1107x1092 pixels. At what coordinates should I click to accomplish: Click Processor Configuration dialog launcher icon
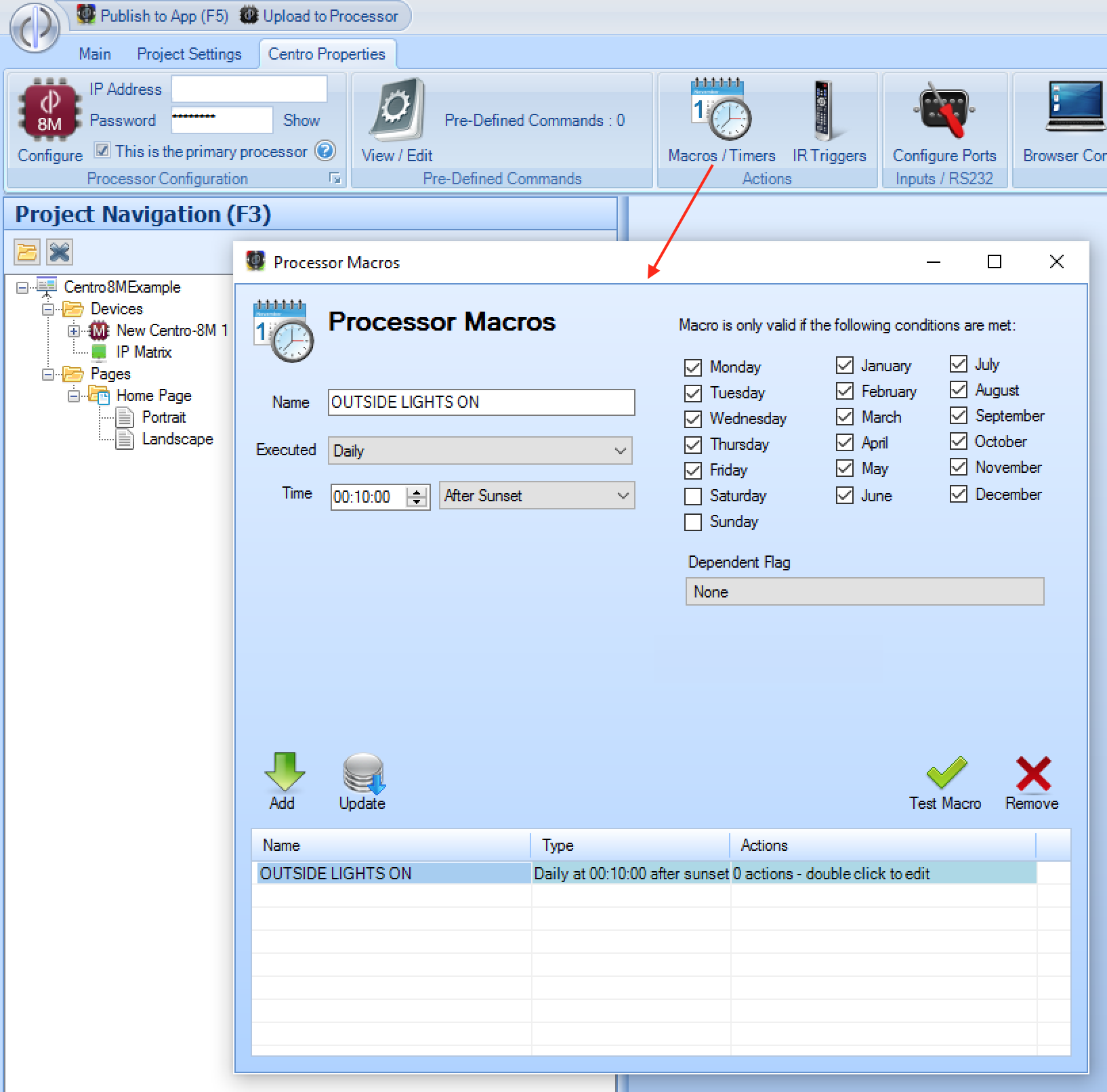335,178
